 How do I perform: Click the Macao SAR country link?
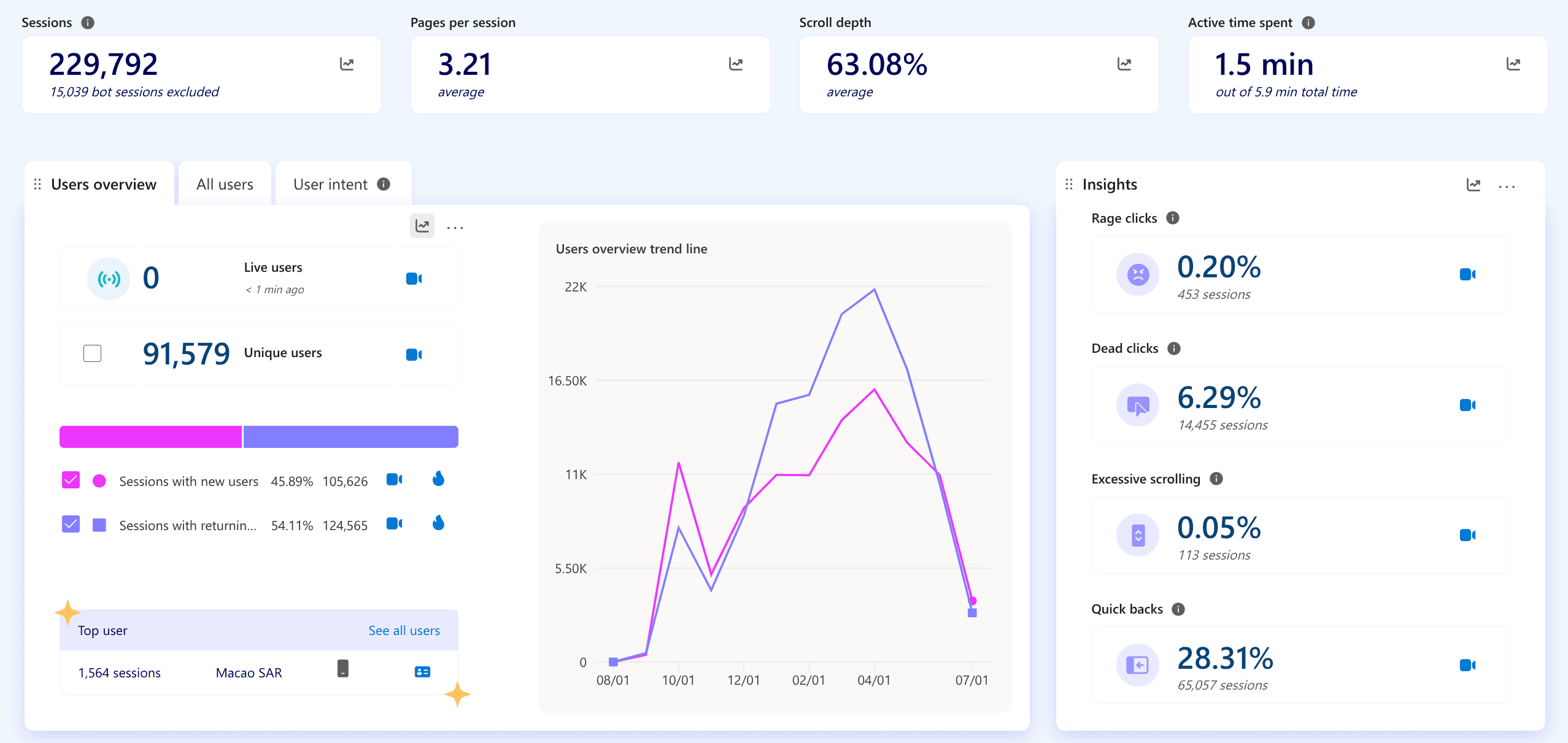249,672
